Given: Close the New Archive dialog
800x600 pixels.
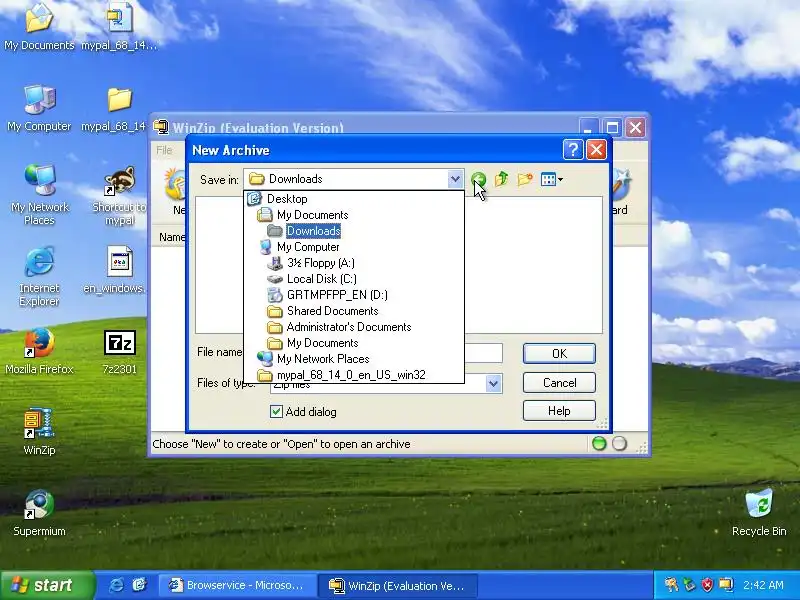Looking at the screenshot, I should (x=596, y=150).
